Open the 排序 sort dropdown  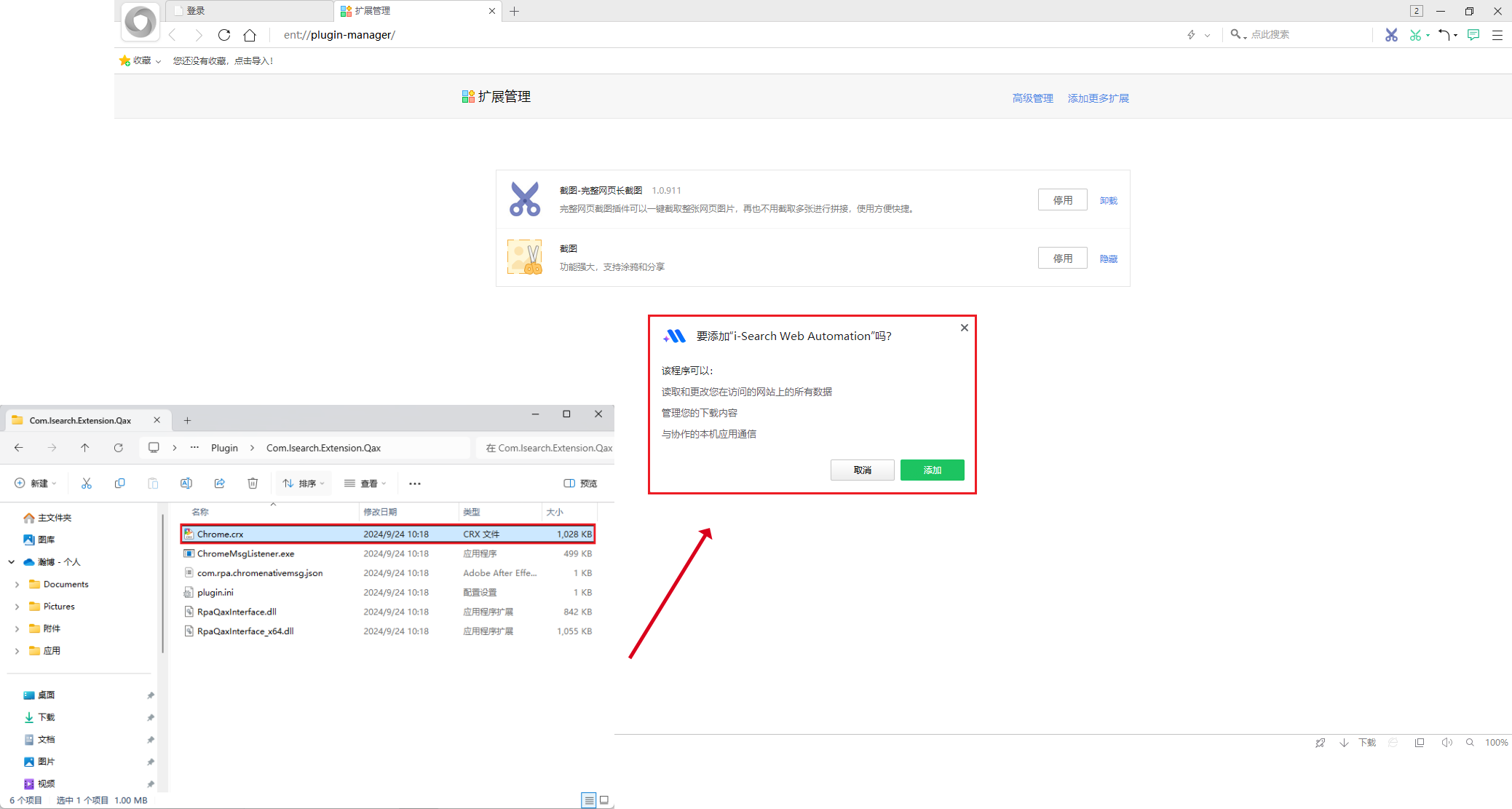(304, 484)
